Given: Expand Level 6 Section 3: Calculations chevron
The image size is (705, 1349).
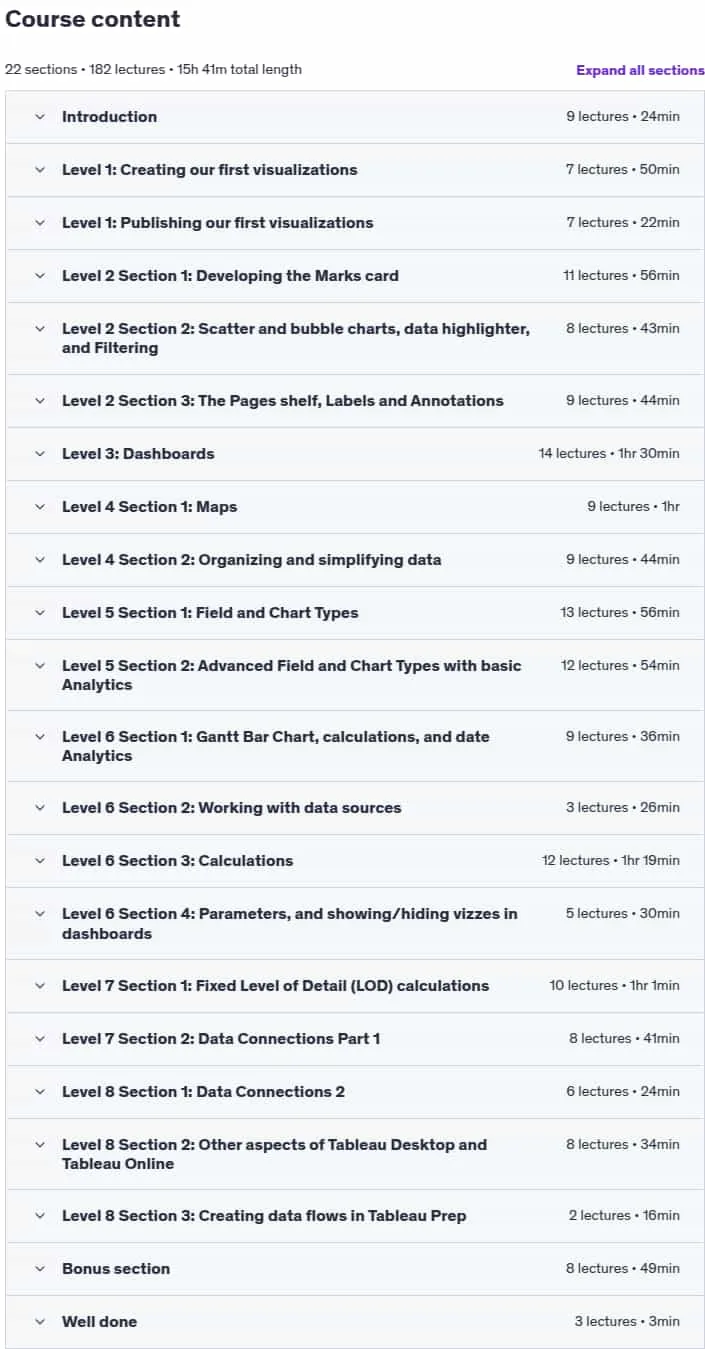Looking at the screenshot, I should coord(40,861).
